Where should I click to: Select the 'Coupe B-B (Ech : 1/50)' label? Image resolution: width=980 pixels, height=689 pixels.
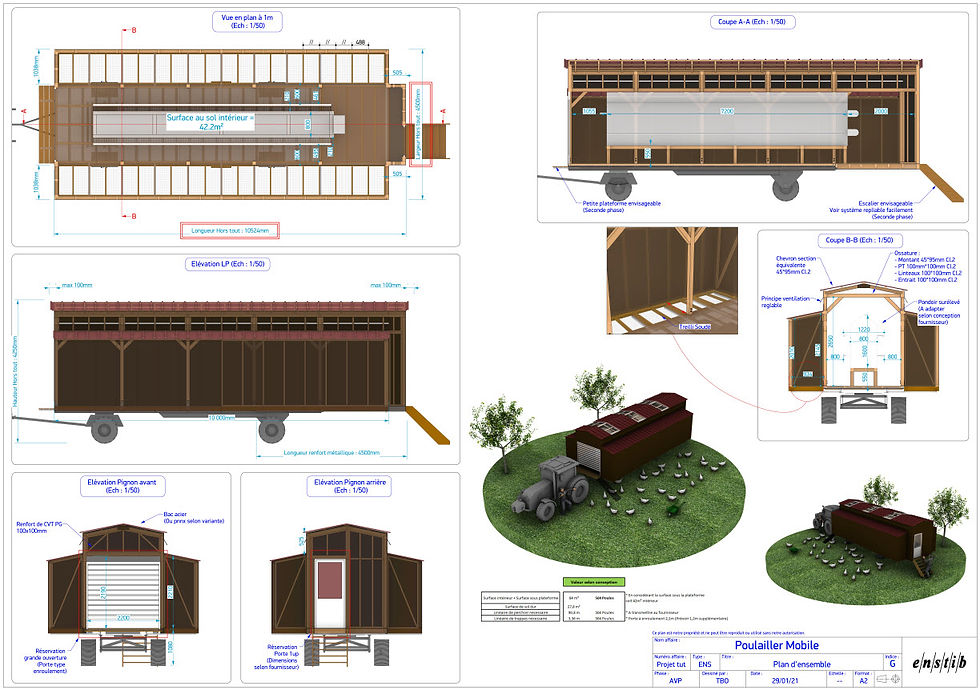point(859,240)
